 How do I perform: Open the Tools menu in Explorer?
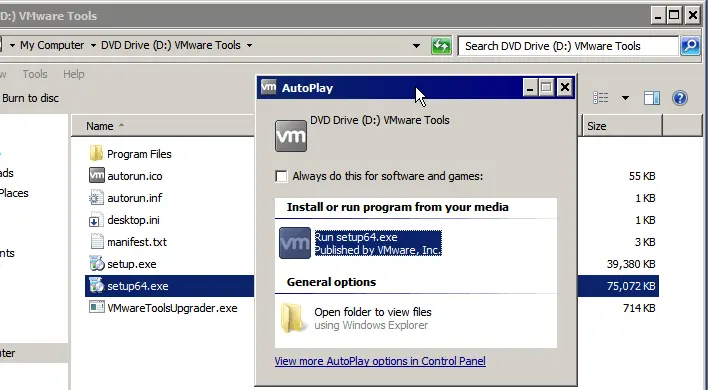[35, 74]
